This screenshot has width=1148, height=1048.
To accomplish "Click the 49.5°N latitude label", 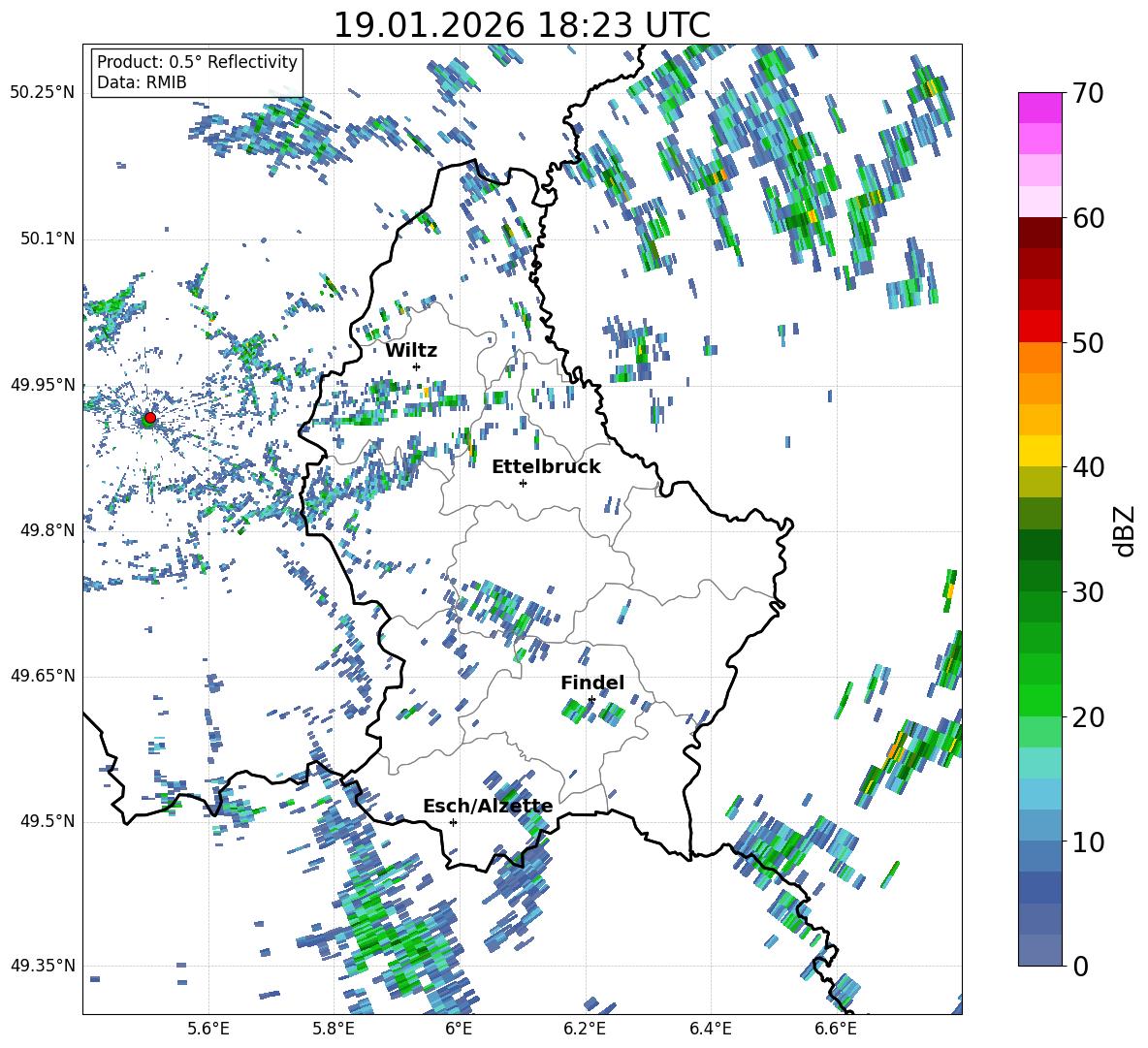I will 48,820.
